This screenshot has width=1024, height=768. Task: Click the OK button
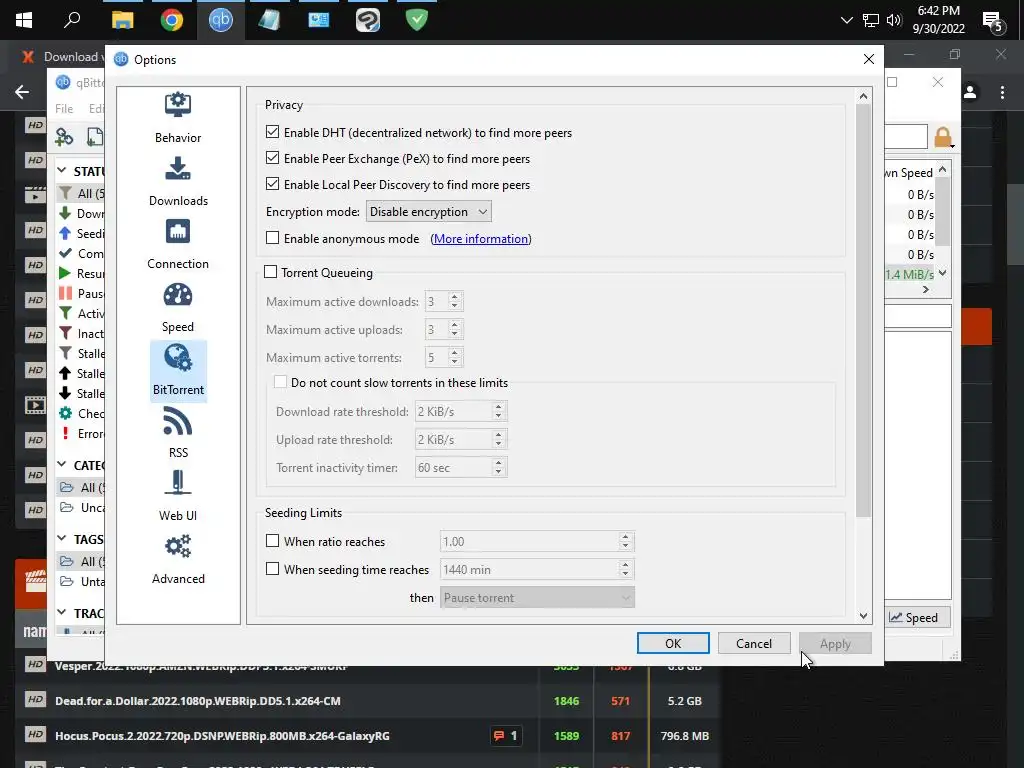(x=673, y=643)
